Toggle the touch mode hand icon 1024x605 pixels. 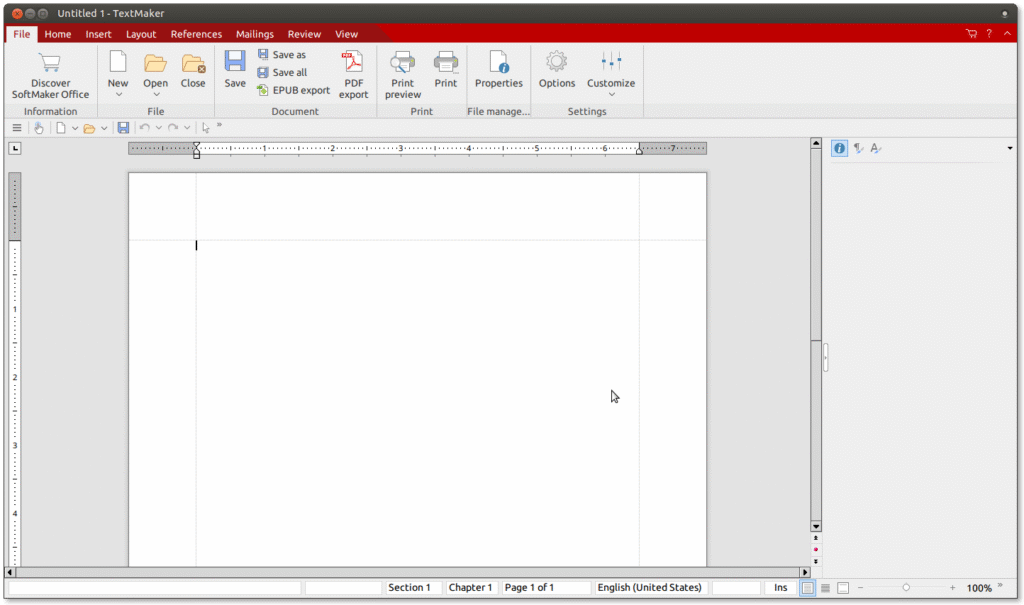click(38, 128)
